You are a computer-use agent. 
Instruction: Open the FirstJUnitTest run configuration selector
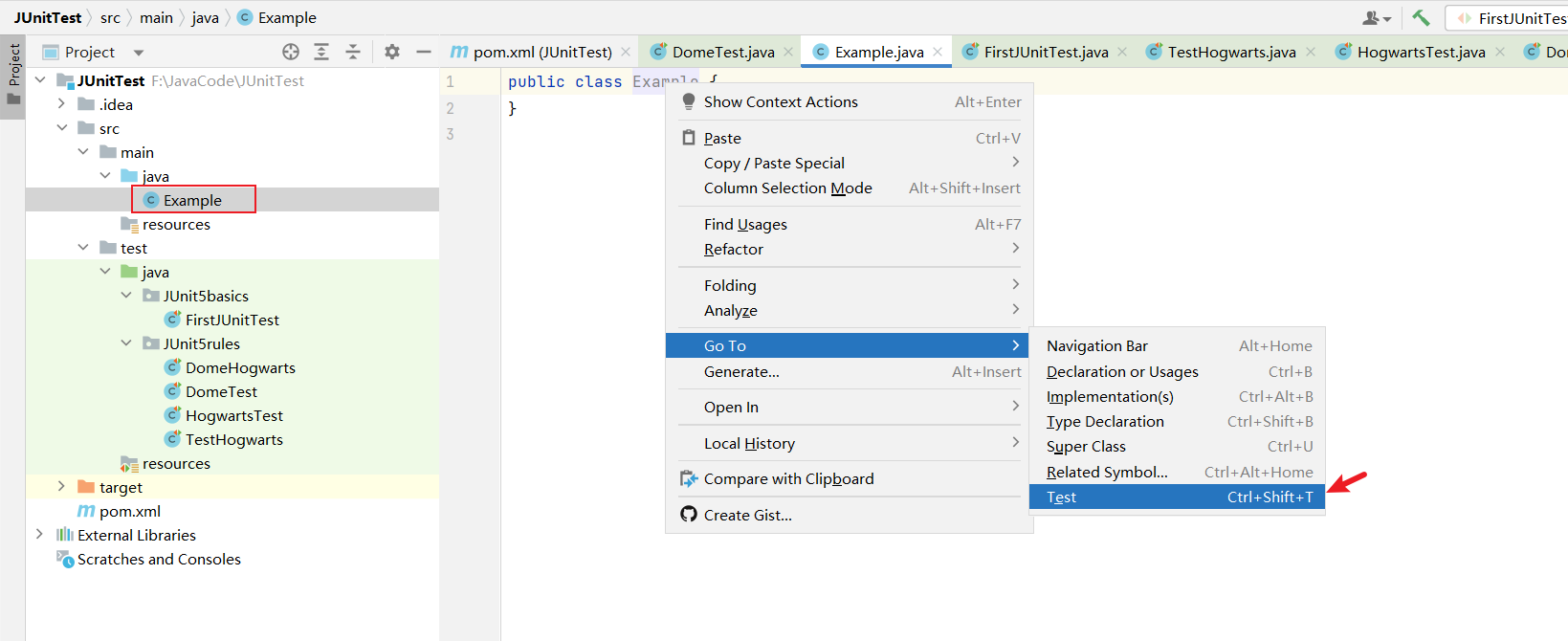coord(1512,17)
